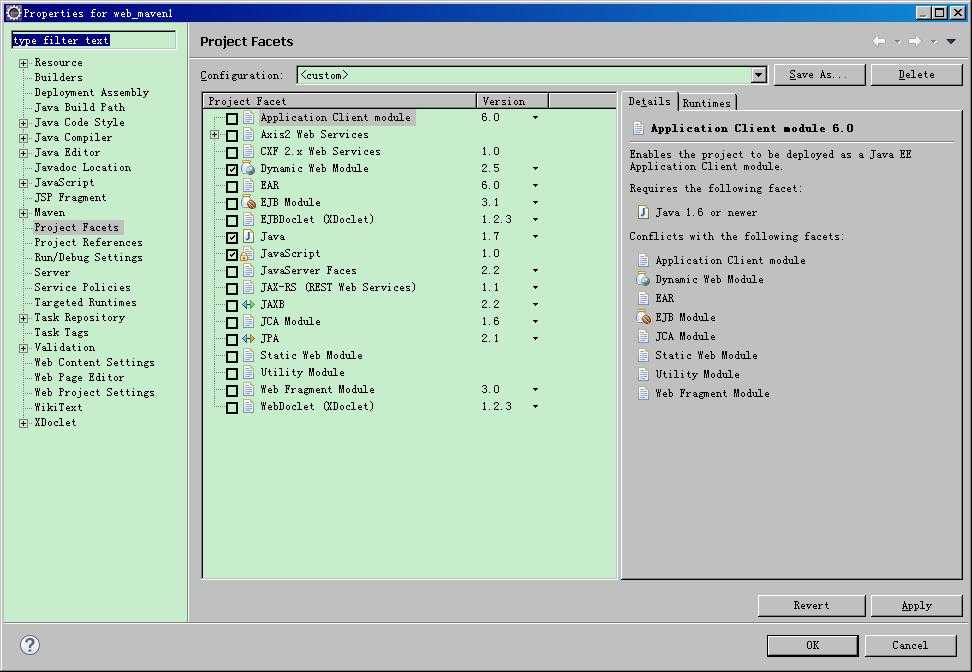Click the Details header Application Client module icon
The width and height of the screenshot is (972, 672).
637,128
